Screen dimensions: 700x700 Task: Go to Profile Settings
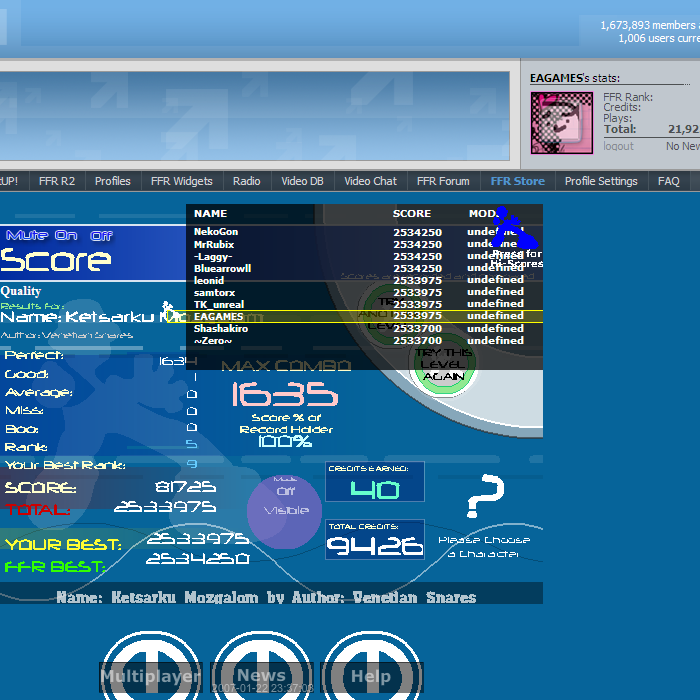click(601, 181)
